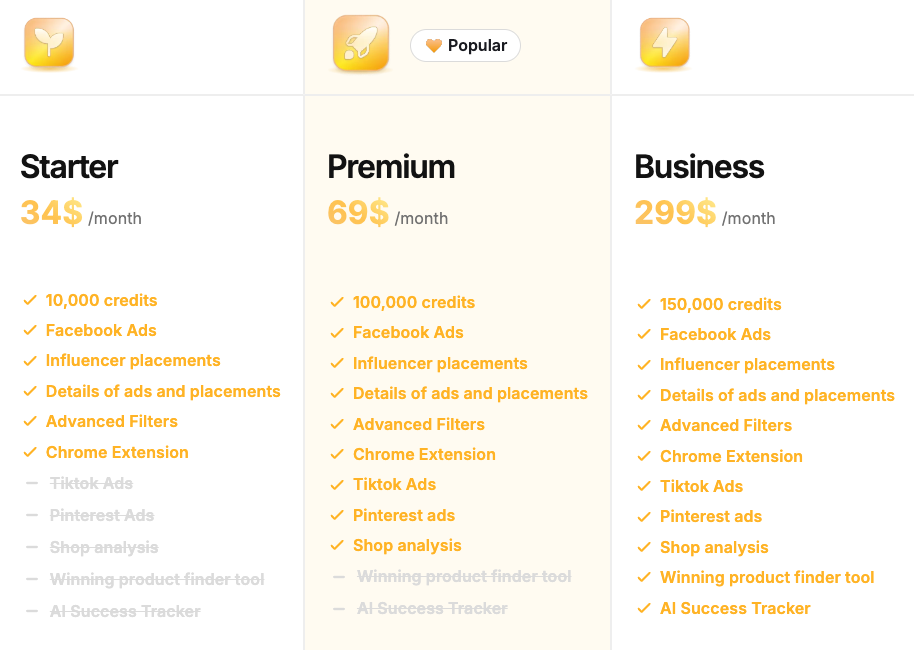The height and width of the screenshot is (650, 914).
Task: Select the Premium plan heading
Action: (391, 167)
